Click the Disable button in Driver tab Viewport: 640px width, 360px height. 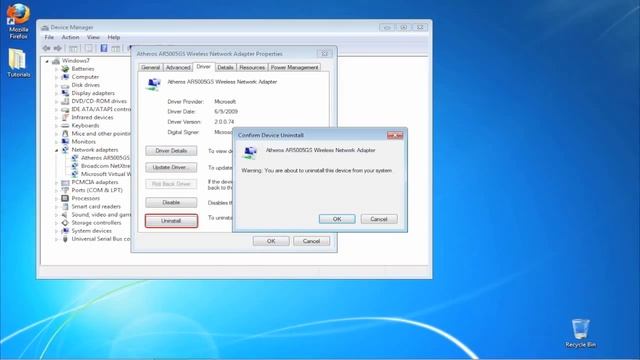click(x=171, y=202)
